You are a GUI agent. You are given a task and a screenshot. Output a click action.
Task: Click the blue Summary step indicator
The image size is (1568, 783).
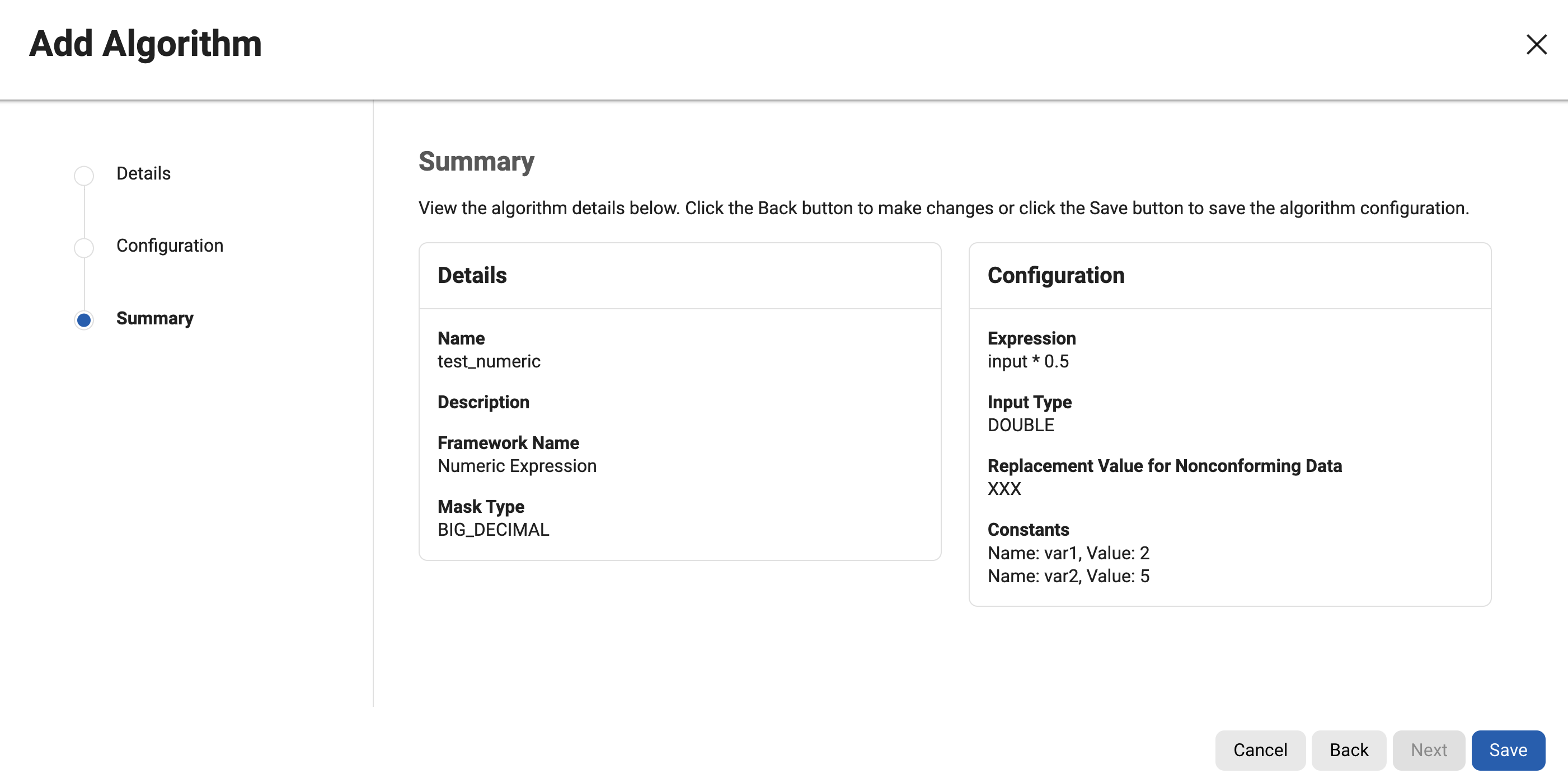click(84, 320)
